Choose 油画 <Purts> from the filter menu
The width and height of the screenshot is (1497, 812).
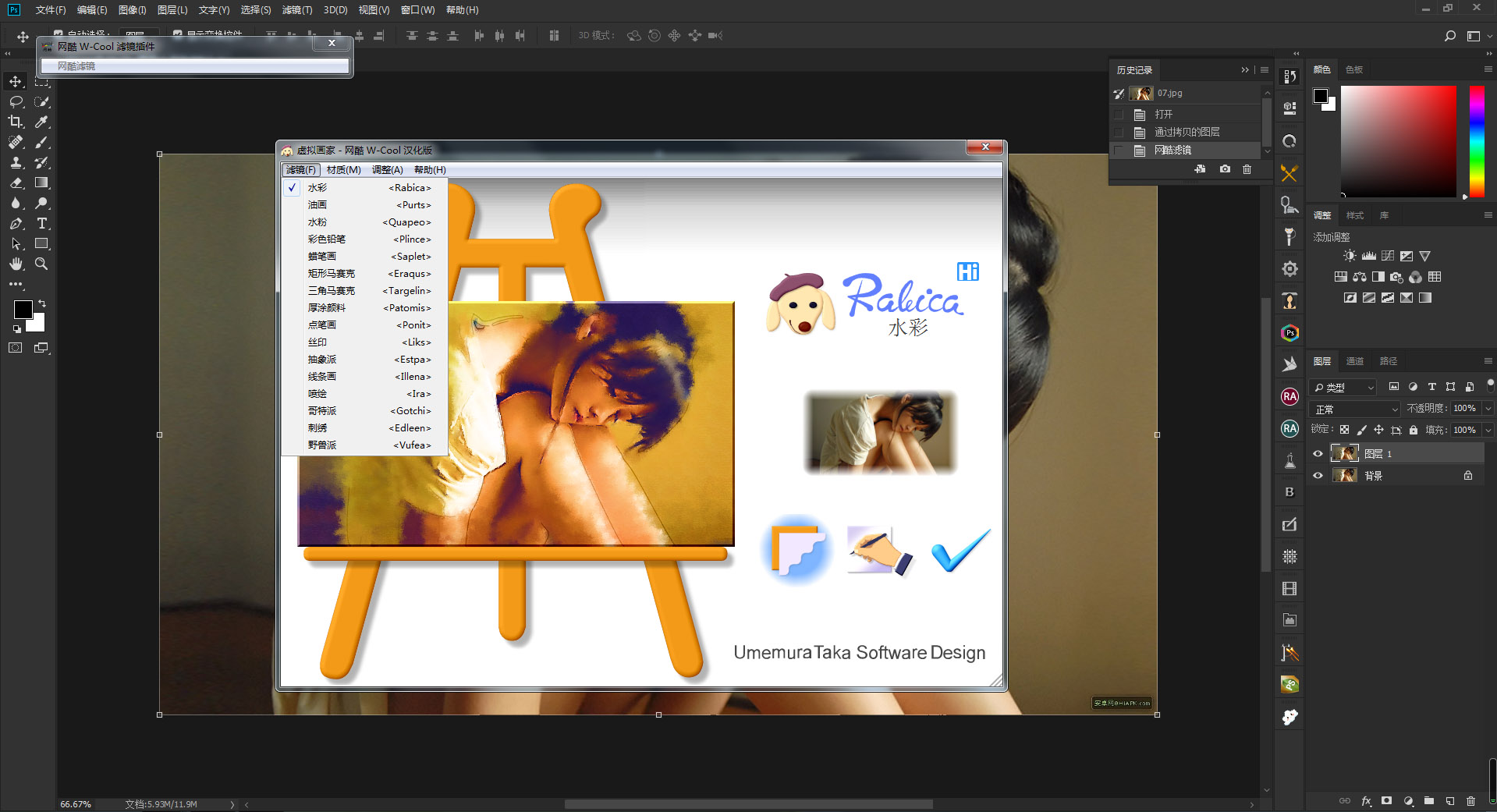point(368,205)
